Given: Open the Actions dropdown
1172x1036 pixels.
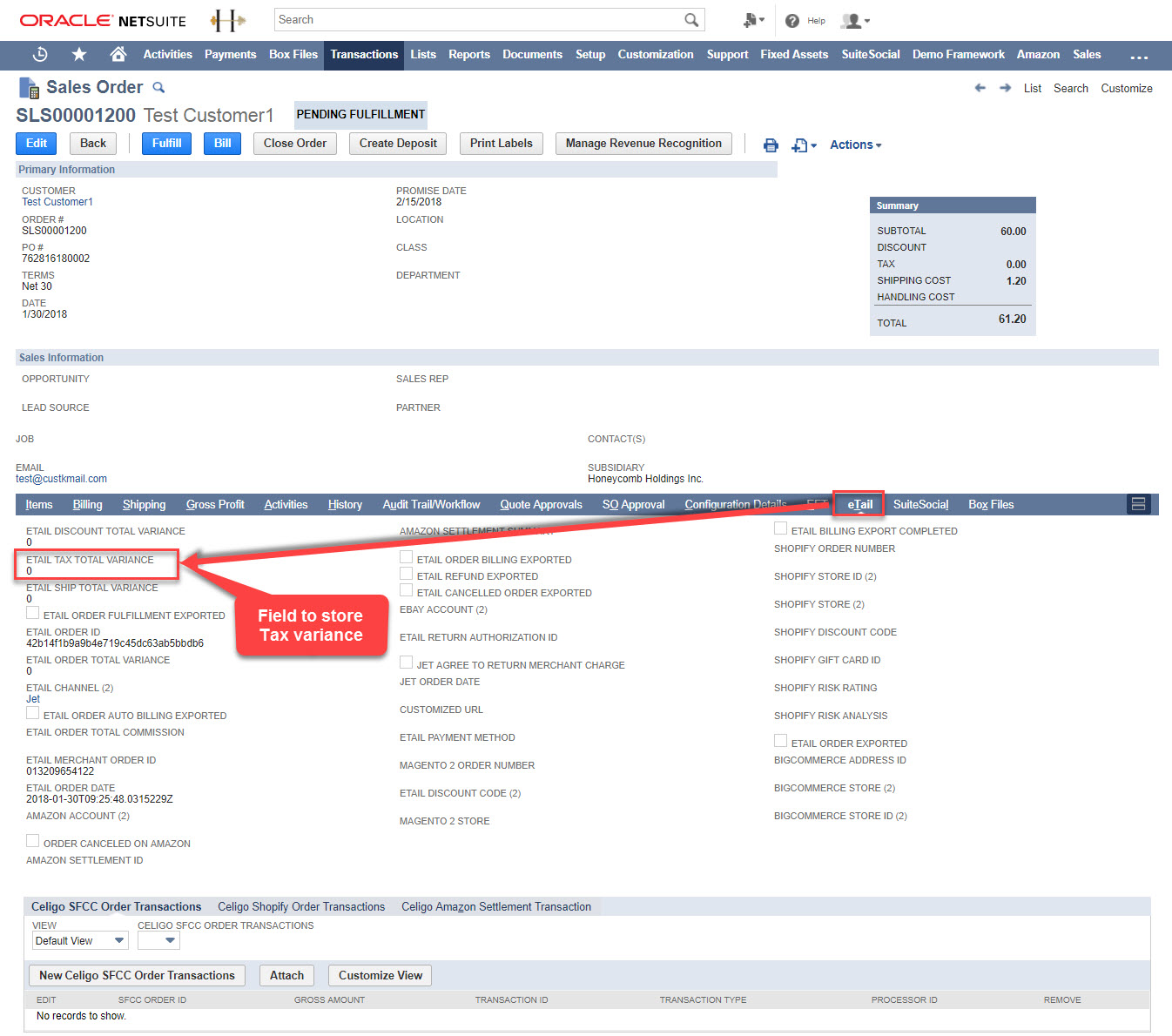Looking at the screenshot, I should [x=854, y=145].
